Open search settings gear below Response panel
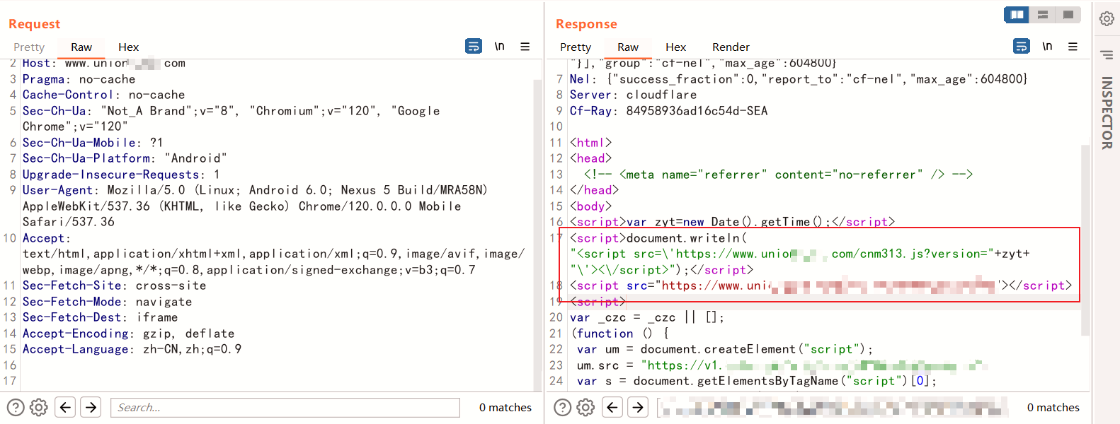The width and height of the screenshot is (1120, 424). click(x=586, y=408)
